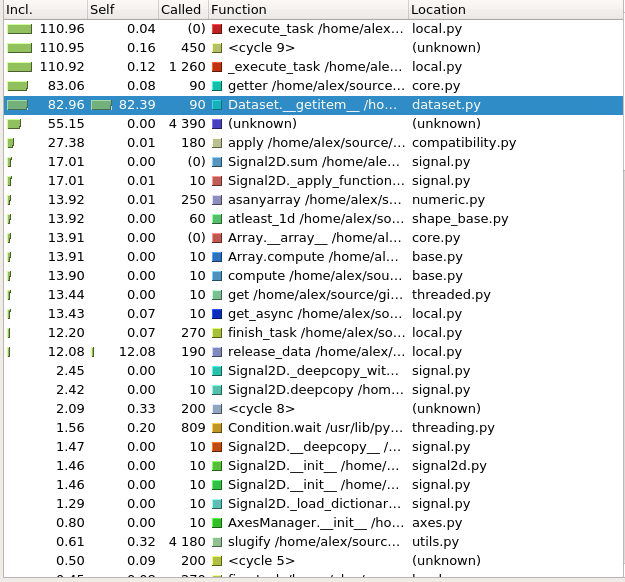Click the color square beside Dataset.__getitem__
Screen dimensions: 625x582
click(x=217, y=105)
